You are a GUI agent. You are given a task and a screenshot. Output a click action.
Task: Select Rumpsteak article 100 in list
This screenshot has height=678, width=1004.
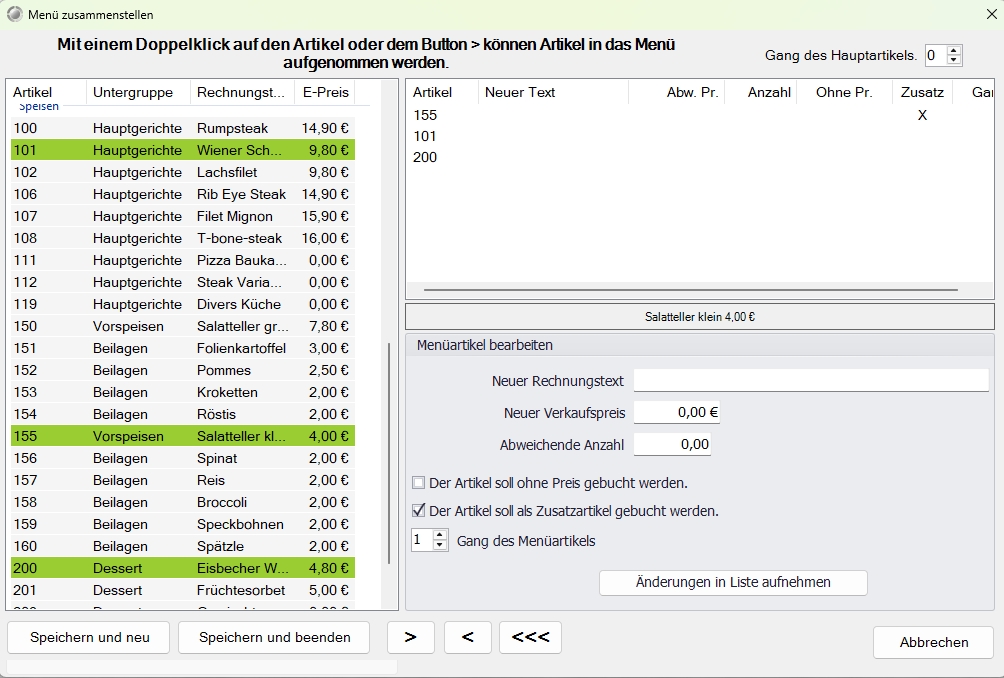[183, 128]
